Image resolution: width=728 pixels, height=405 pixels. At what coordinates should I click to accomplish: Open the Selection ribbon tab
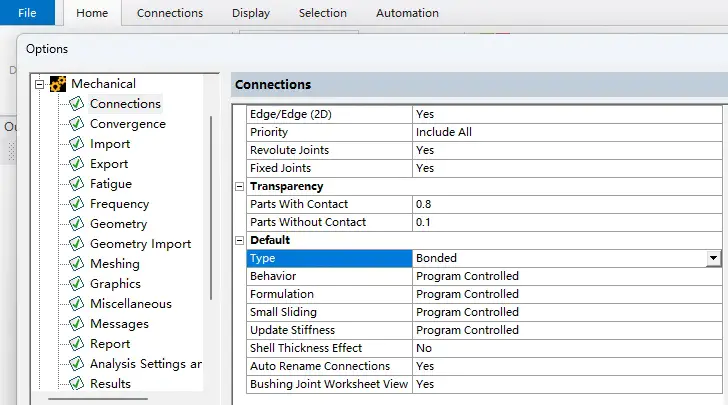pos(323,13)
